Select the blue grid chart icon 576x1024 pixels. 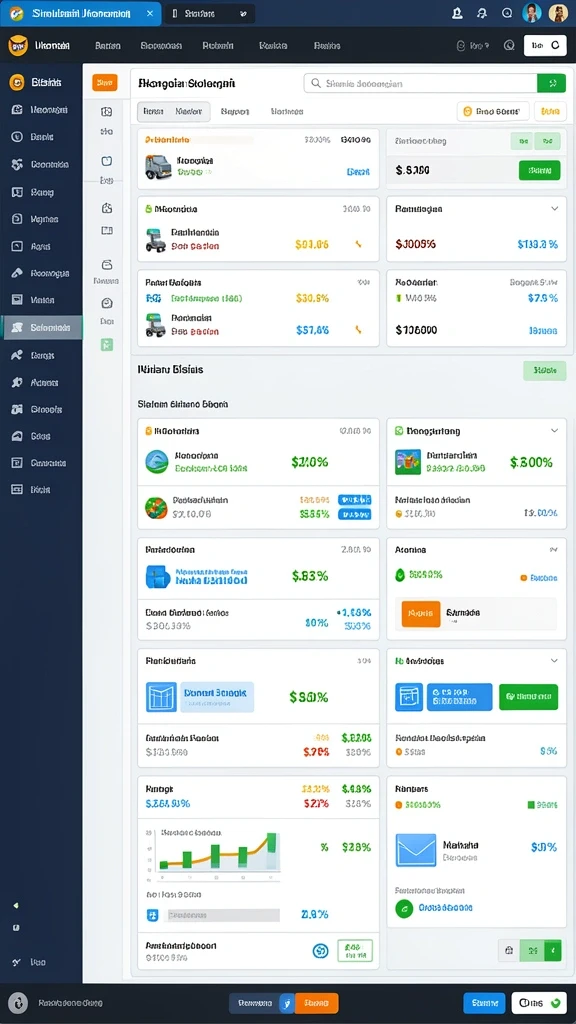pos(161,697)
